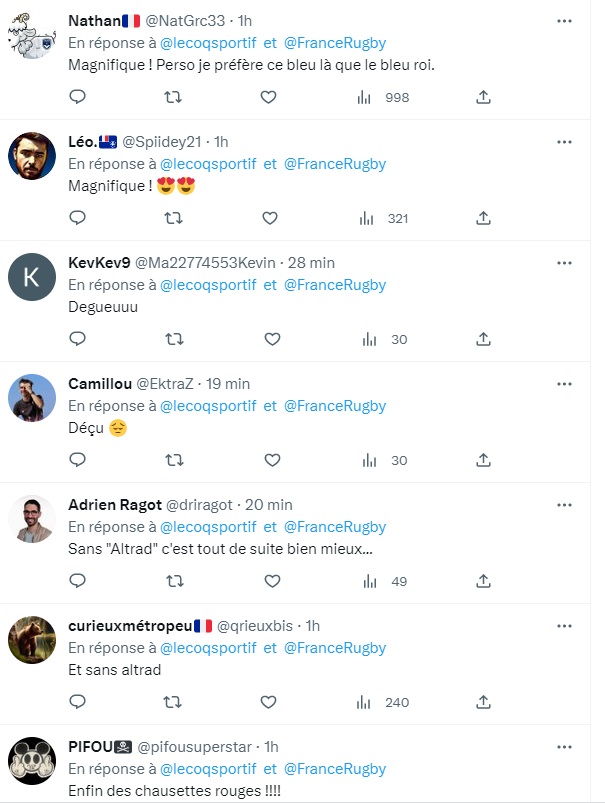The height and width of the screenshot is (803, 605).
Task: Like Nathan's tweet with heart icon
Action: [268, 97]
